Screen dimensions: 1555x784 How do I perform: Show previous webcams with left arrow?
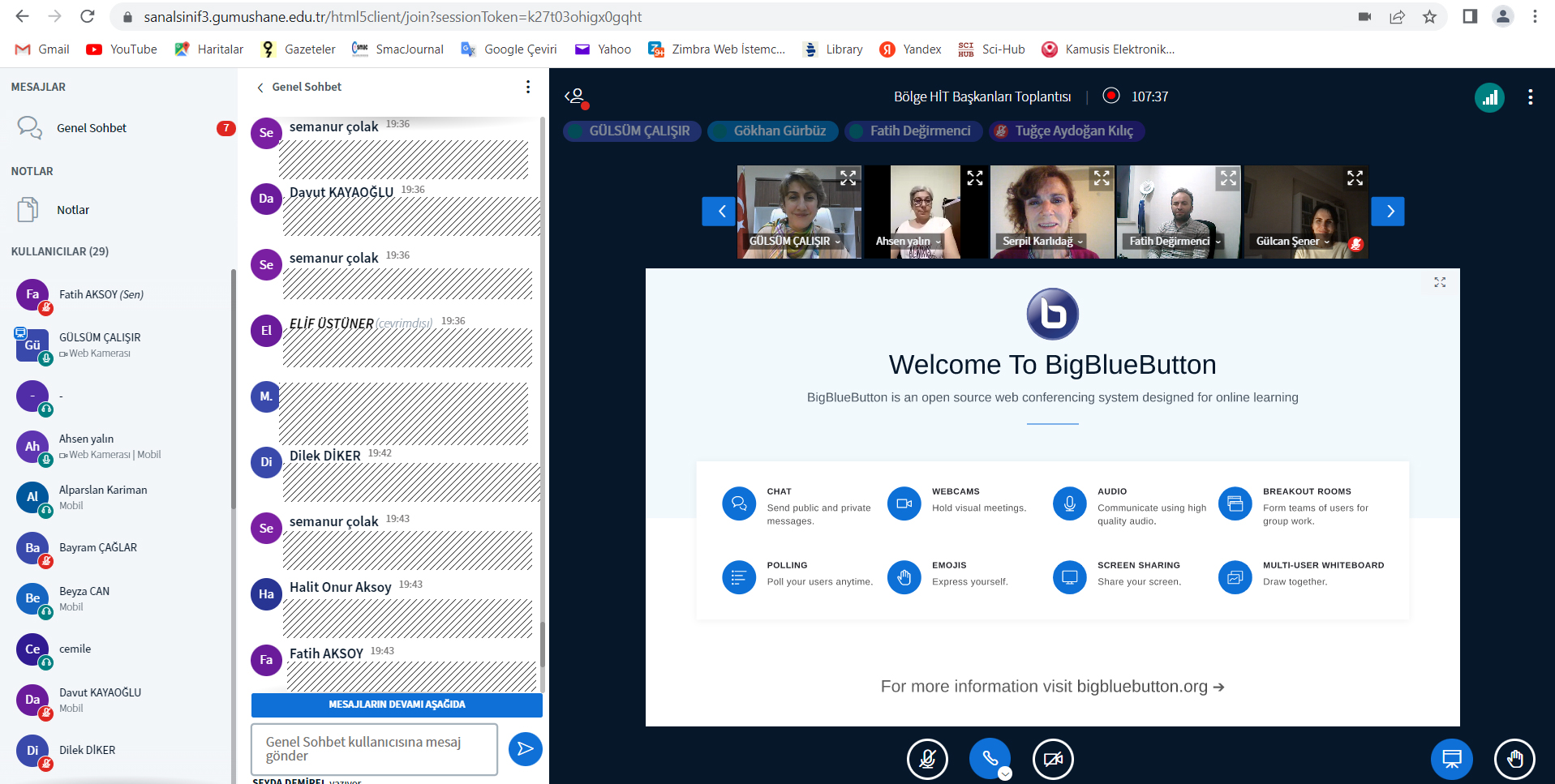tap(719, 212)
